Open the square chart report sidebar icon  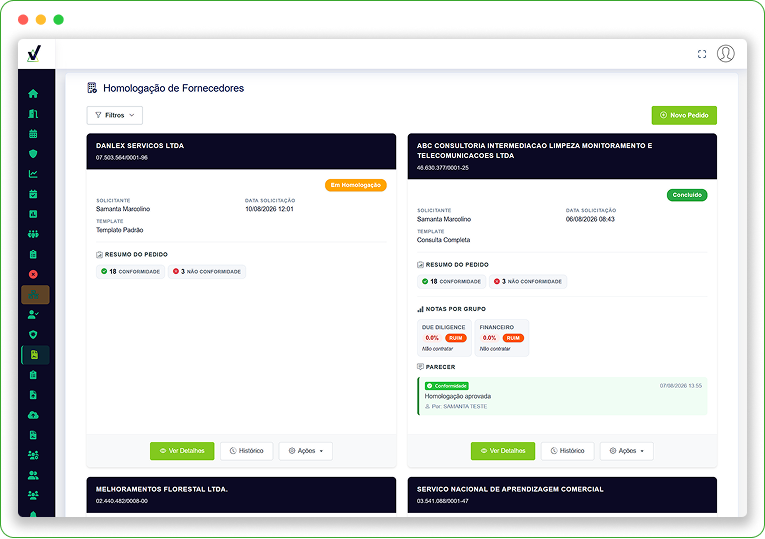tap(33, 214)
